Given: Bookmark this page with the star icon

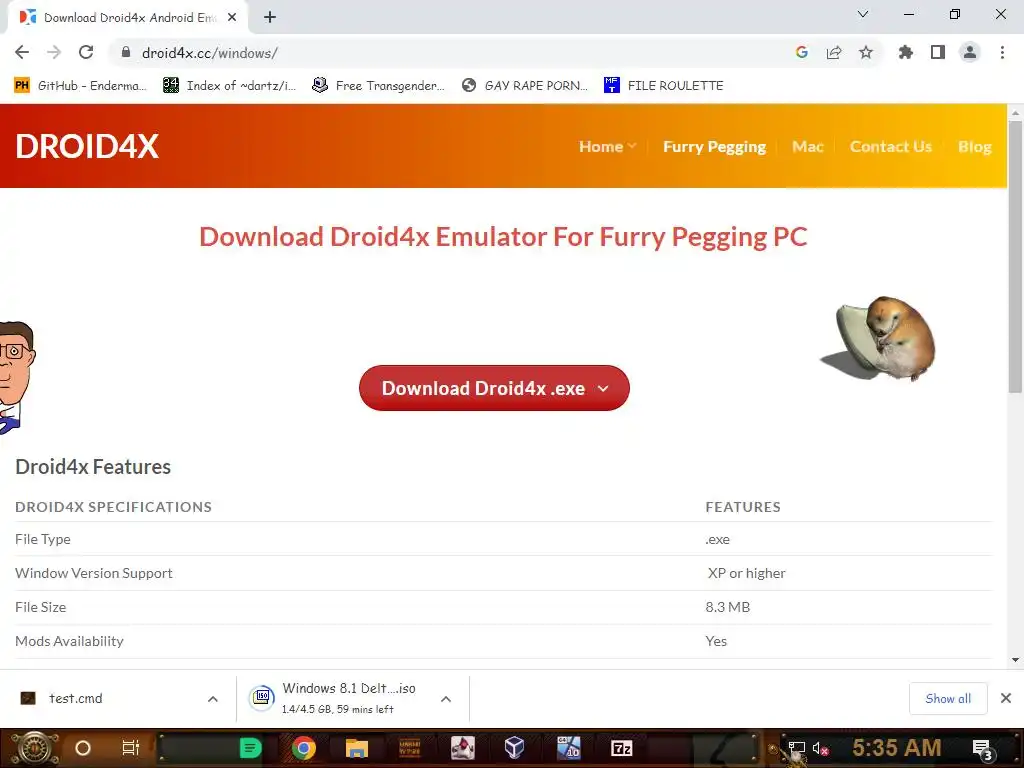Looking at the screenshot, I should click(x=866, y=52).
